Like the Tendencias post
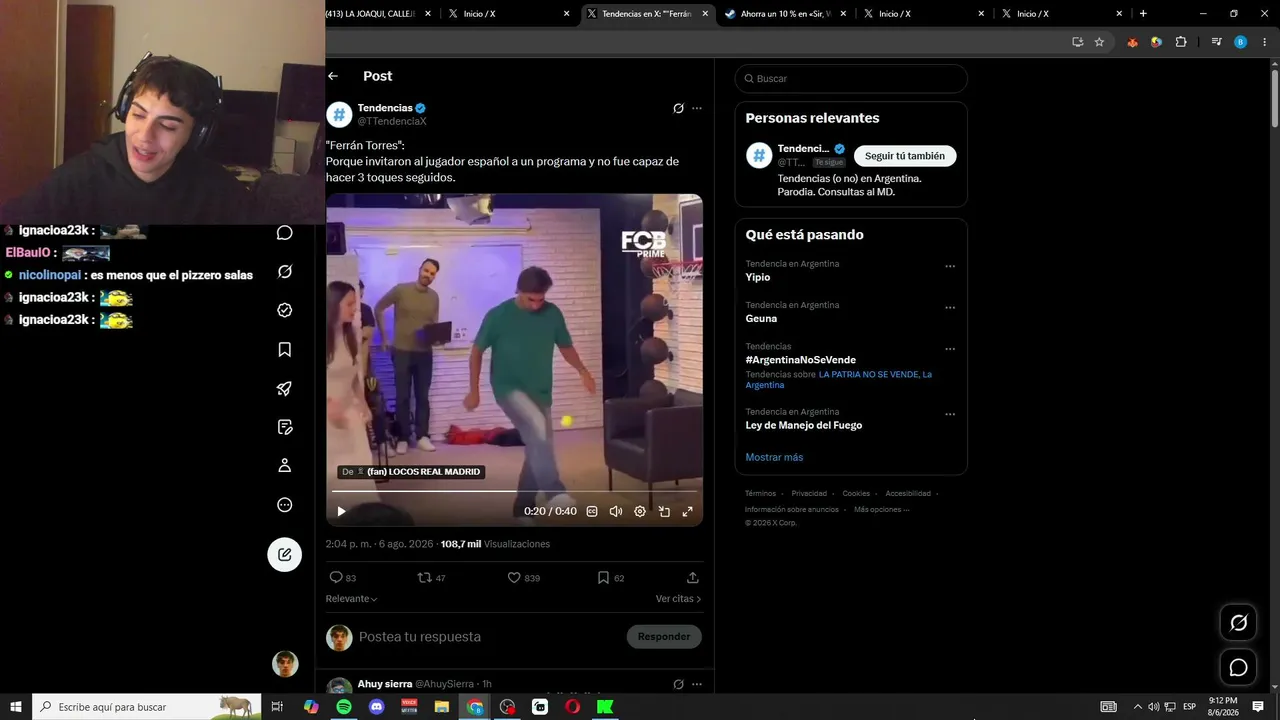This screenshot has width=1280, height=720. point(514,577)
